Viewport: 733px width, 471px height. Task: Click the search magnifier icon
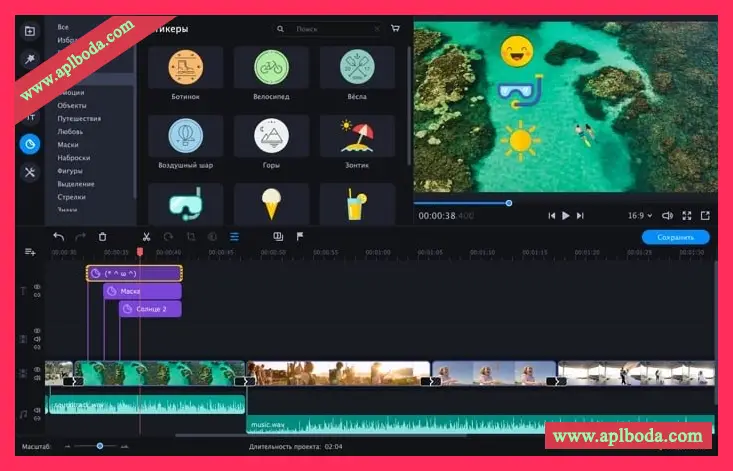tap(280, 29)
